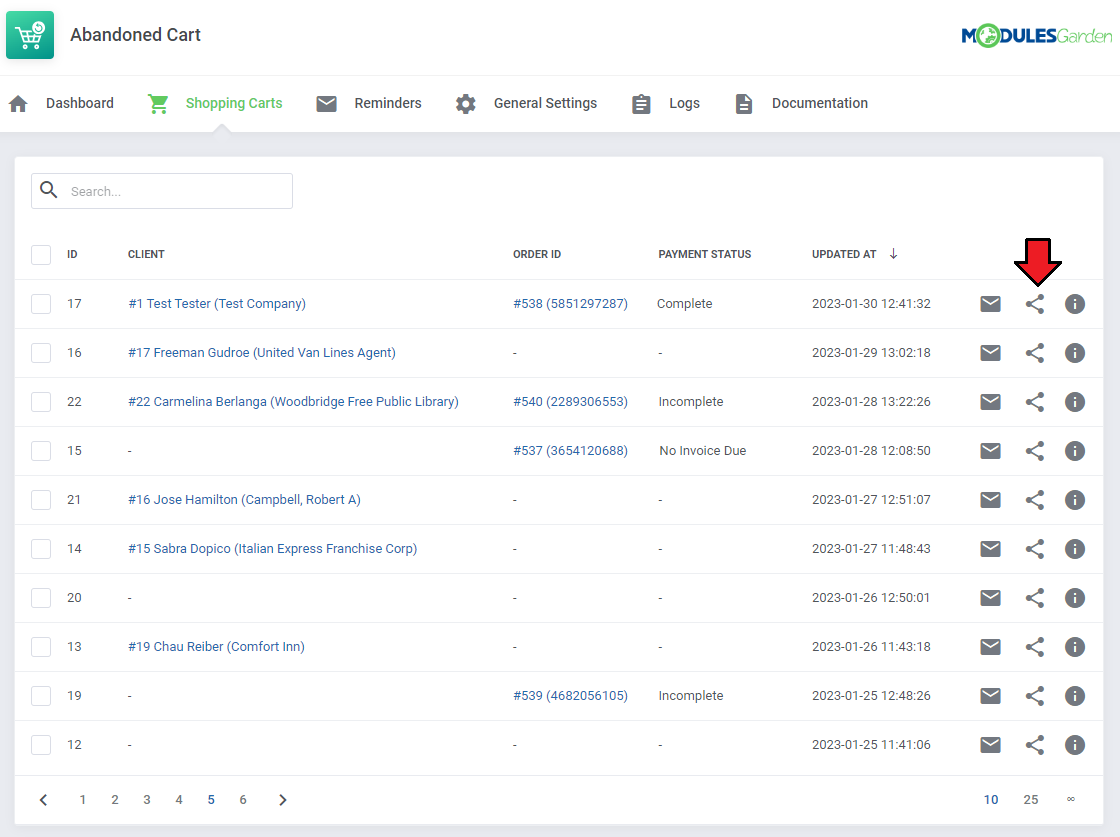Open info for Jose Hamilton cart

[x=1075, y=500]
